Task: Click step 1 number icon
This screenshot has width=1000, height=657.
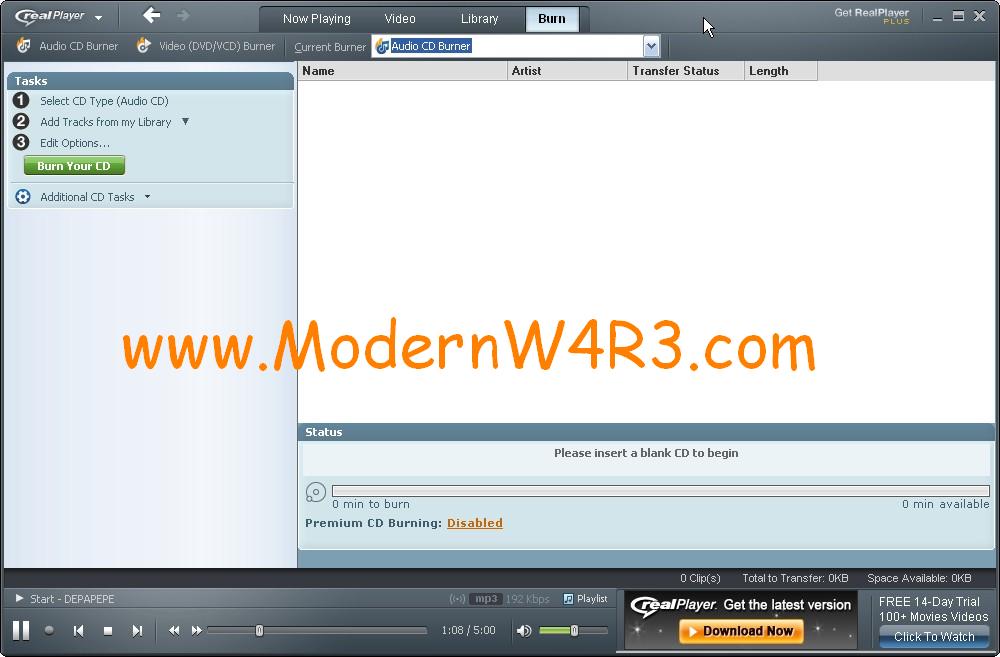Action: (x=21, y=100)
